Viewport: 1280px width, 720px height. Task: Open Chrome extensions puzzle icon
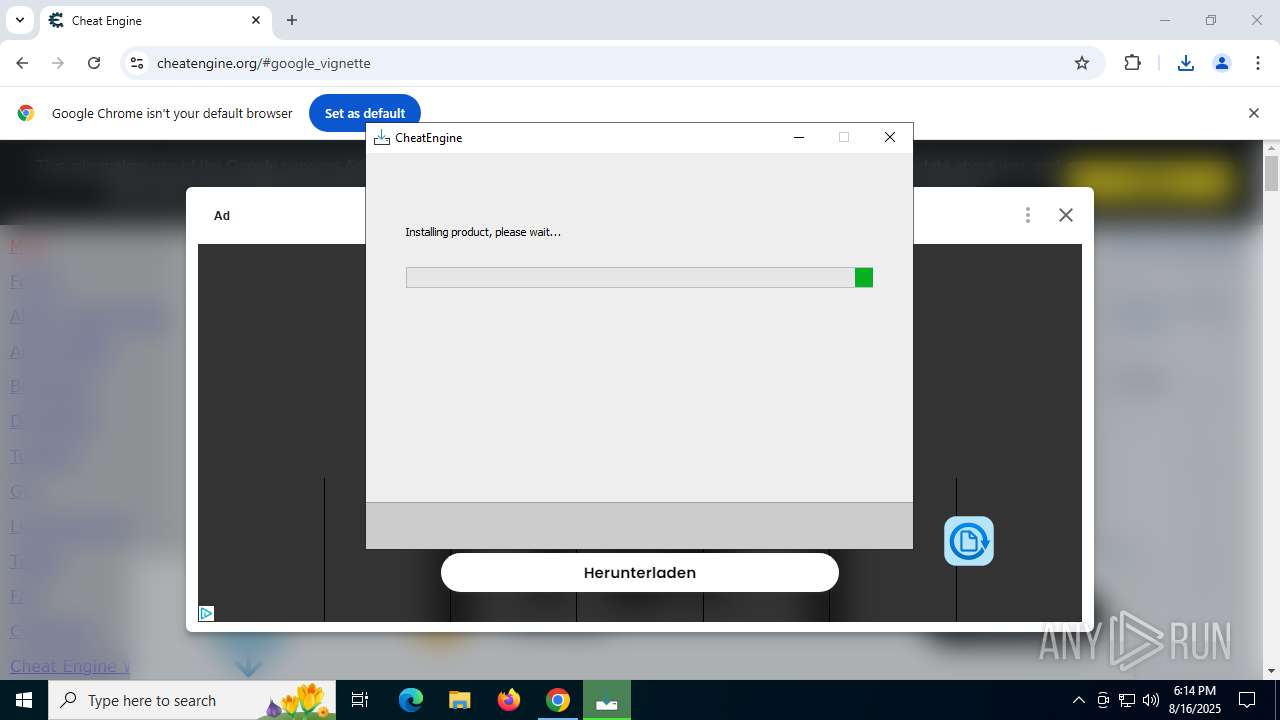pyautogui.click(x=1132, y=63)
